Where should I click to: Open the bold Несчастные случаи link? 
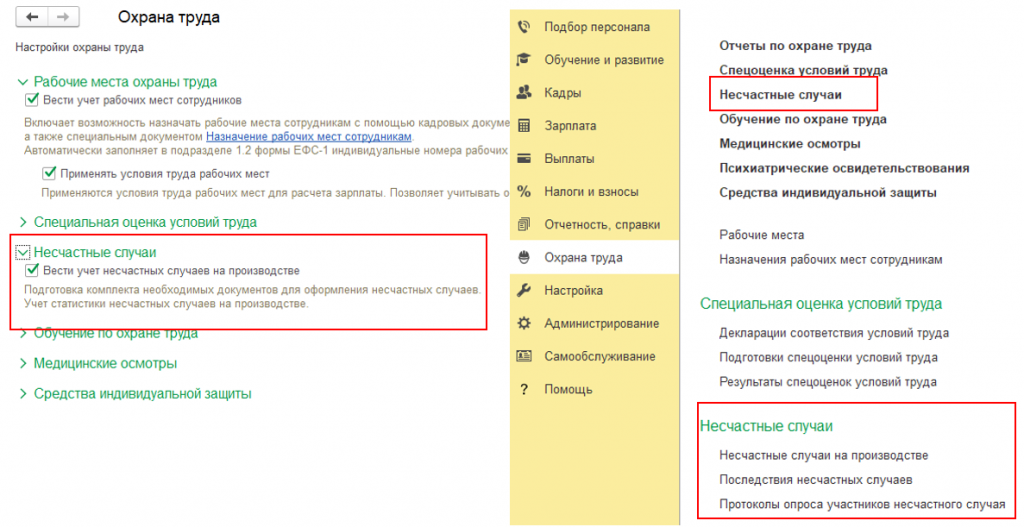[780, 95]
